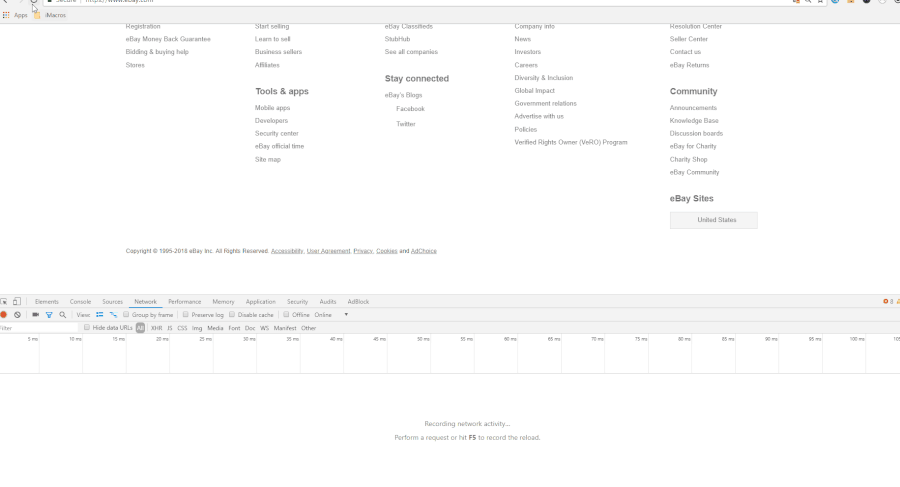Screen dimensions: 900x487
Task: Click the Announcements community link
Action: (693, 108)
